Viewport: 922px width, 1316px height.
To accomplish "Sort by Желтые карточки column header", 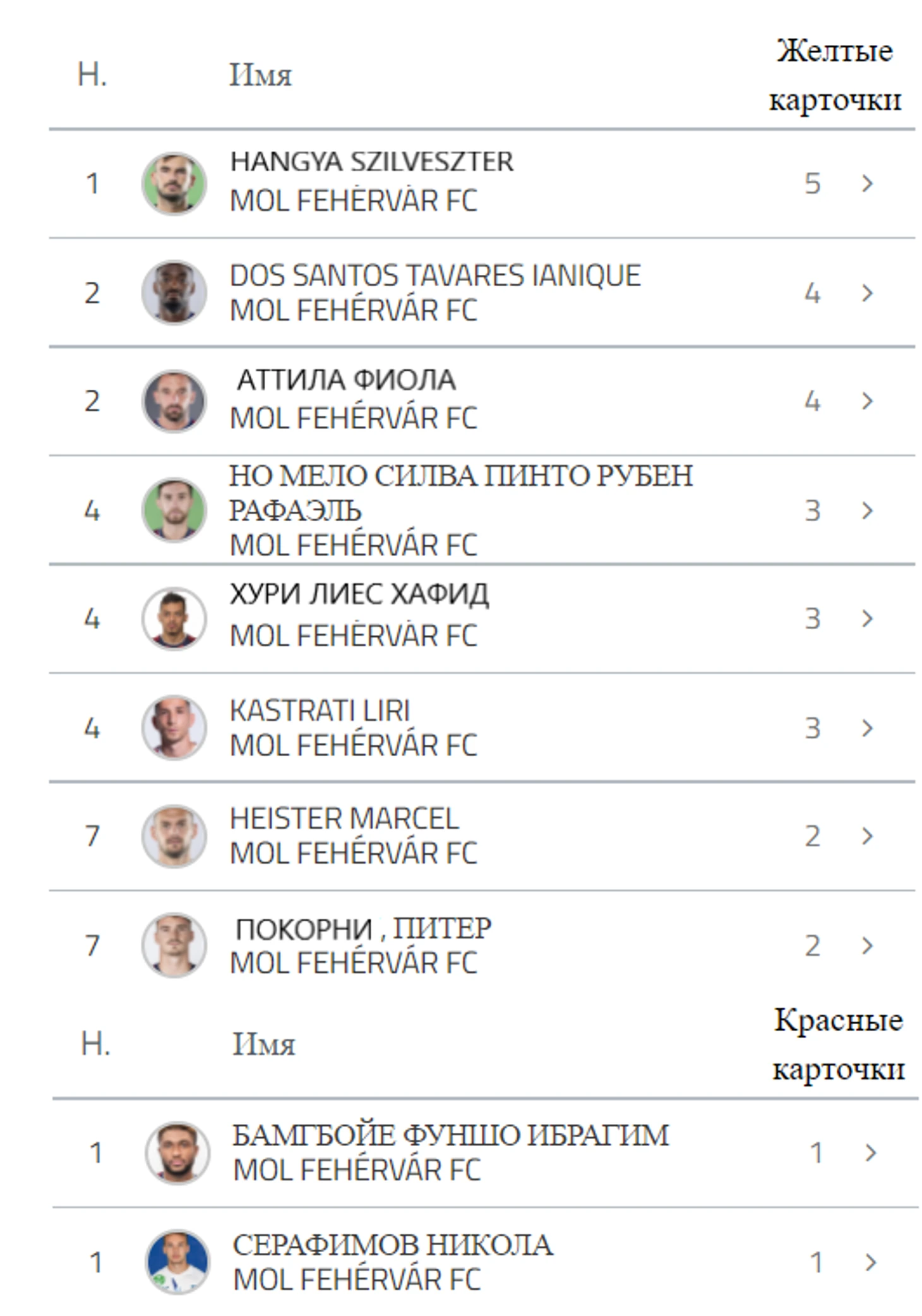I will tap(835, 75).
